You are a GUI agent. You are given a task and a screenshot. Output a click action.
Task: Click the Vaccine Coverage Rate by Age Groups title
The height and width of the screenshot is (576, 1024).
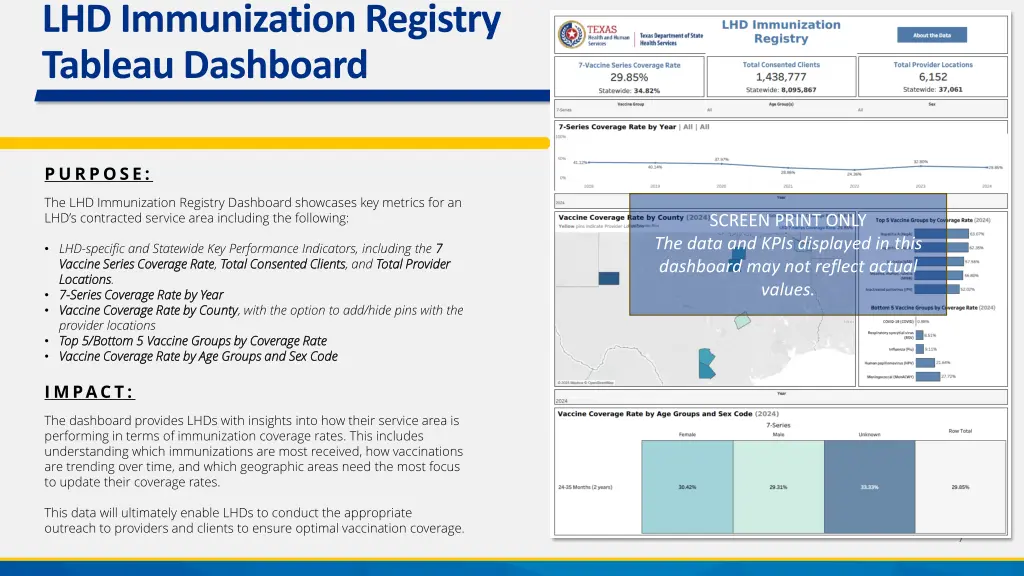click(x=655, y=413)
